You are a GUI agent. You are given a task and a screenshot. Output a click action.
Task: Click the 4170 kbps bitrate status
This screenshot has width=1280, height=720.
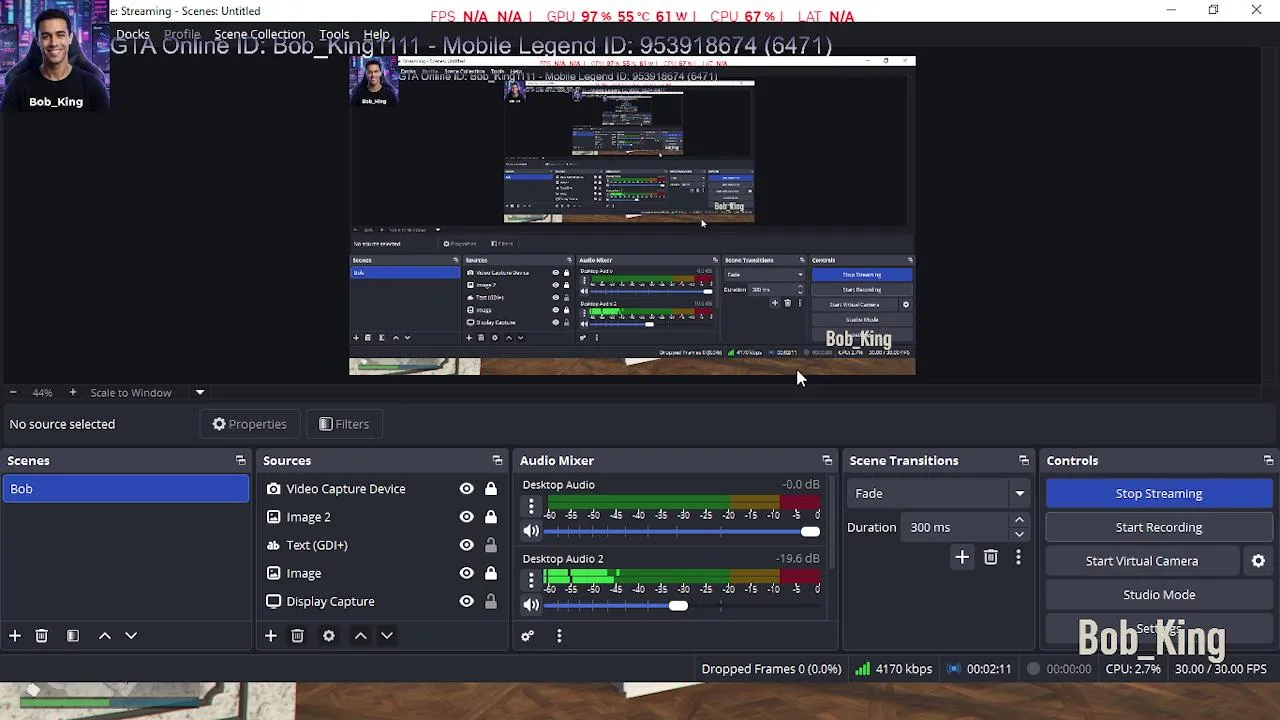click(893, 669)
